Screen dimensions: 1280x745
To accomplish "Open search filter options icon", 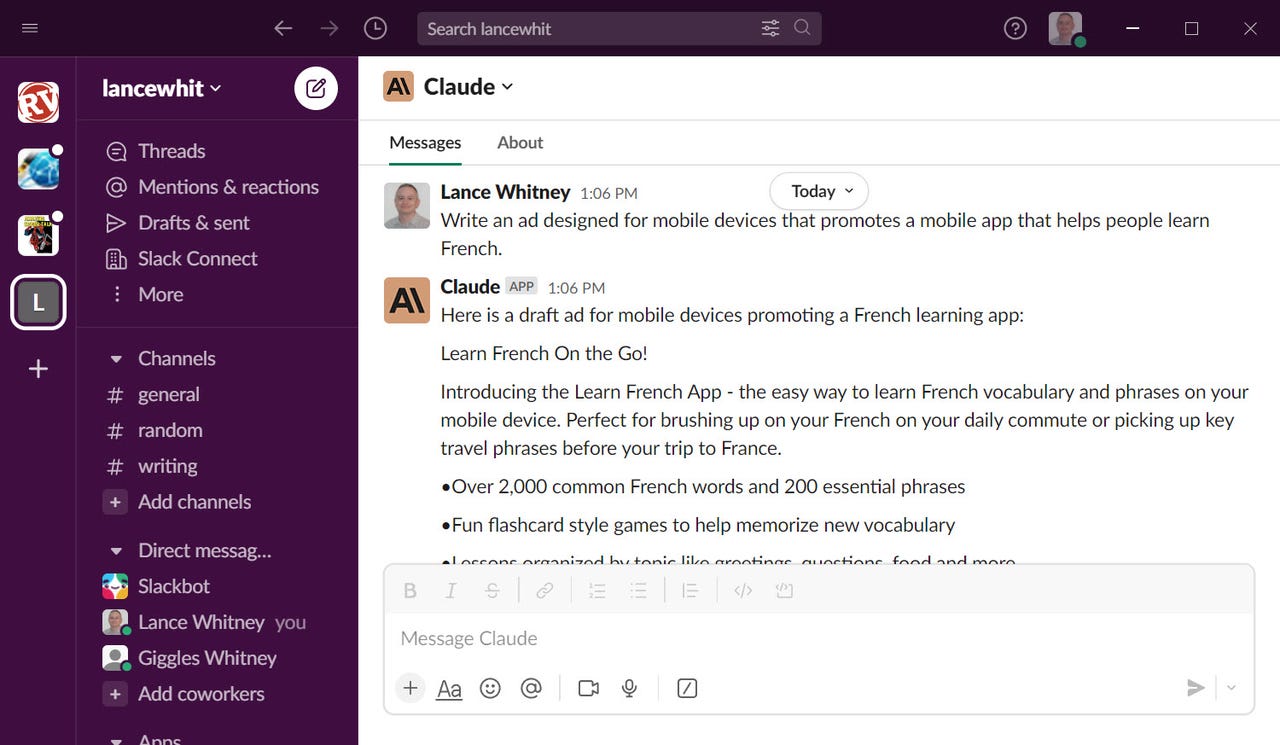I will 770,28.
